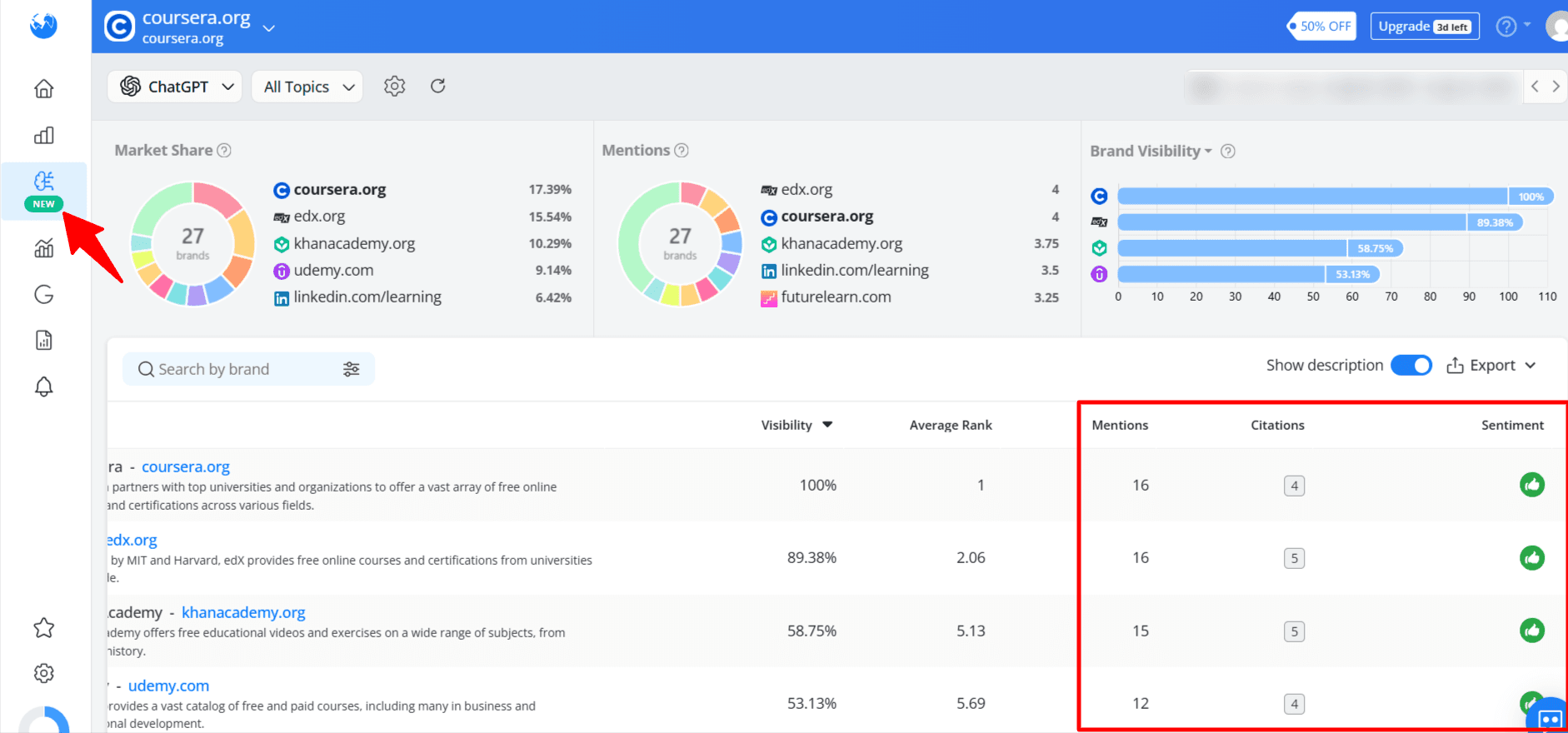Click the 50% OFF offer tag

point(1321,27)
